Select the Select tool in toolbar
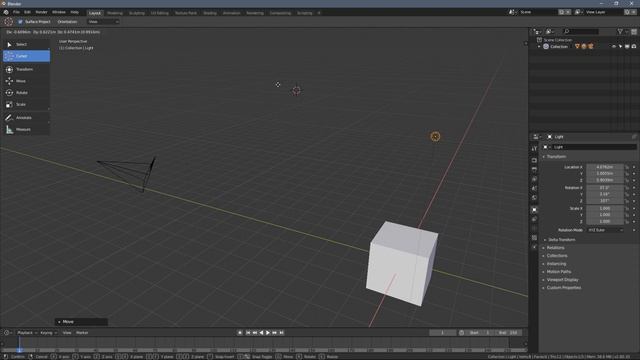Viewport: 640px width, 360px height. tap(26, 44)
